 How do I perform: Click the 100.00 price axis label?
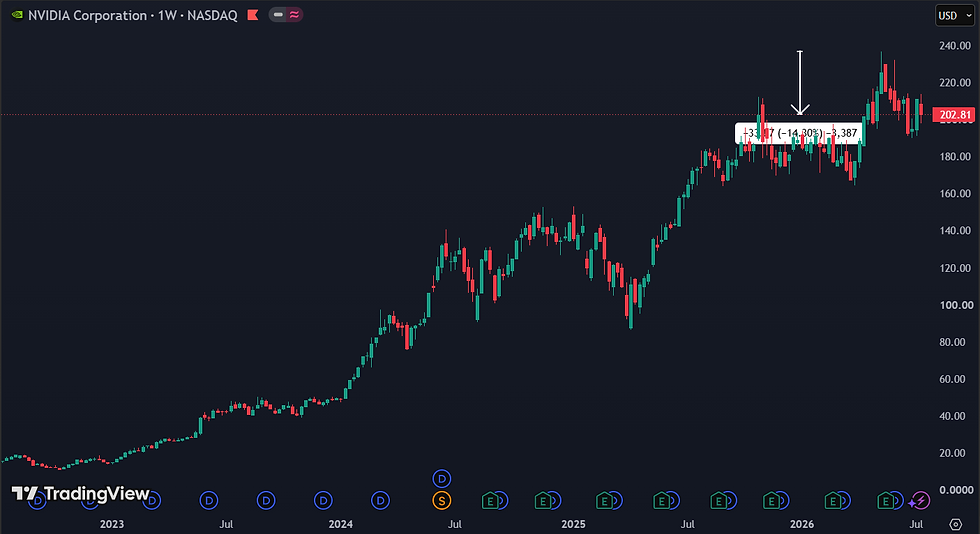tap(955, 305)
